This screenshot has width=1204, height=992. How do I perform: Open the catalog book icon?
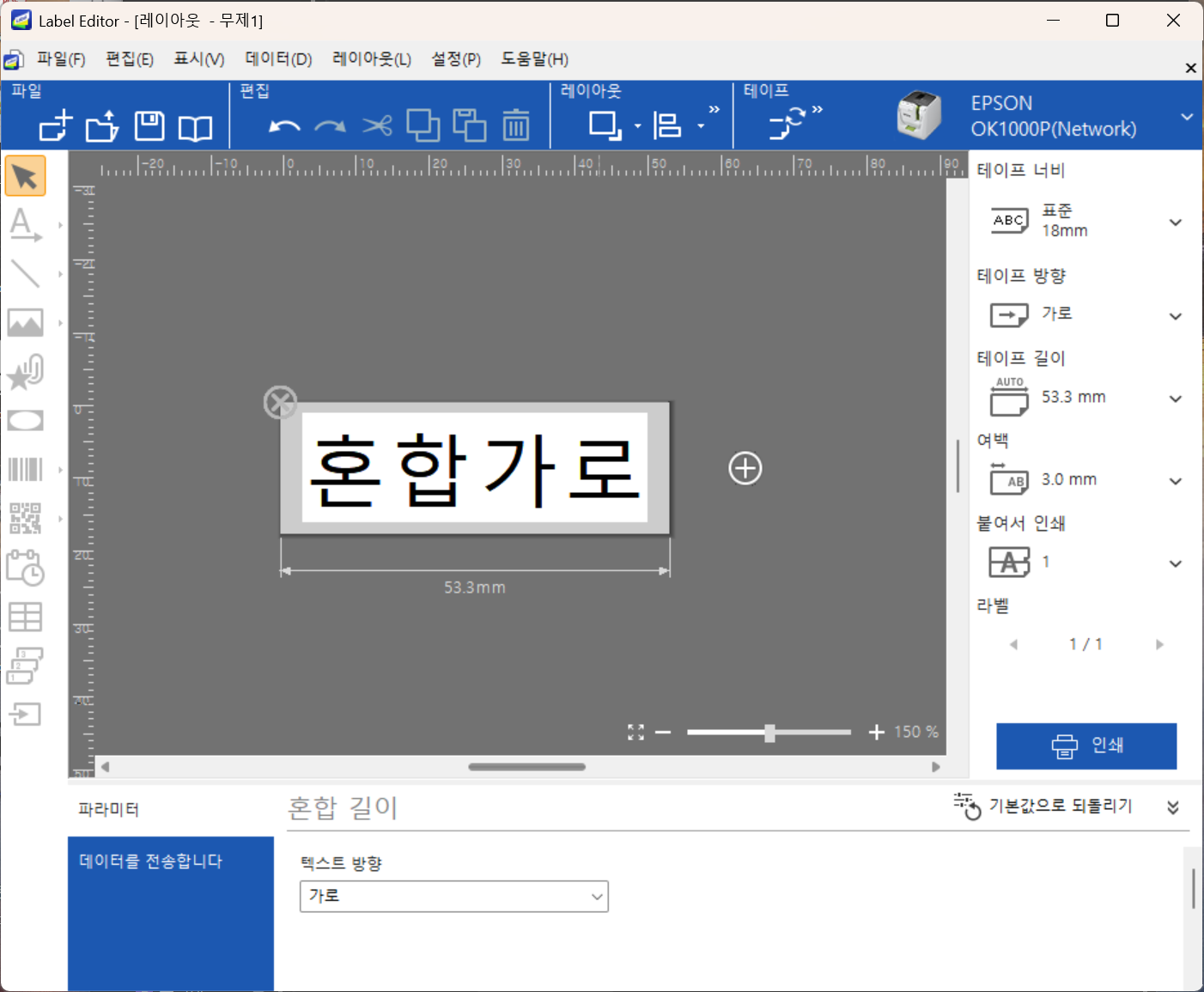(195, 128)
